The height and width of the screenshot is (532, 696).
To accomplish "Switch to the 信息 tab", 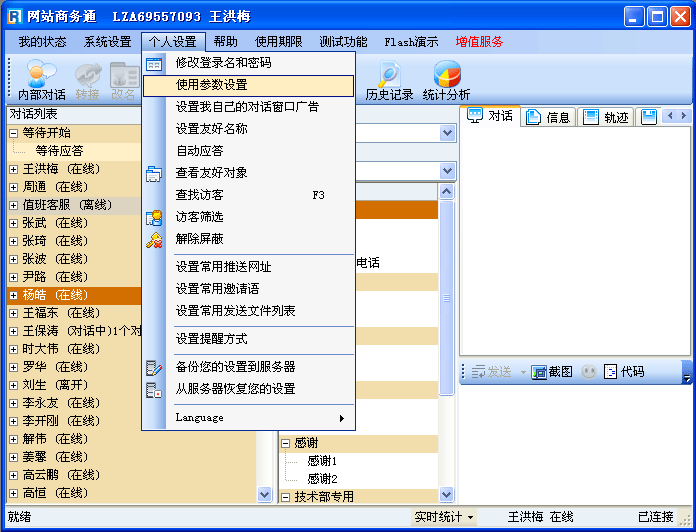I will (548, 117).
